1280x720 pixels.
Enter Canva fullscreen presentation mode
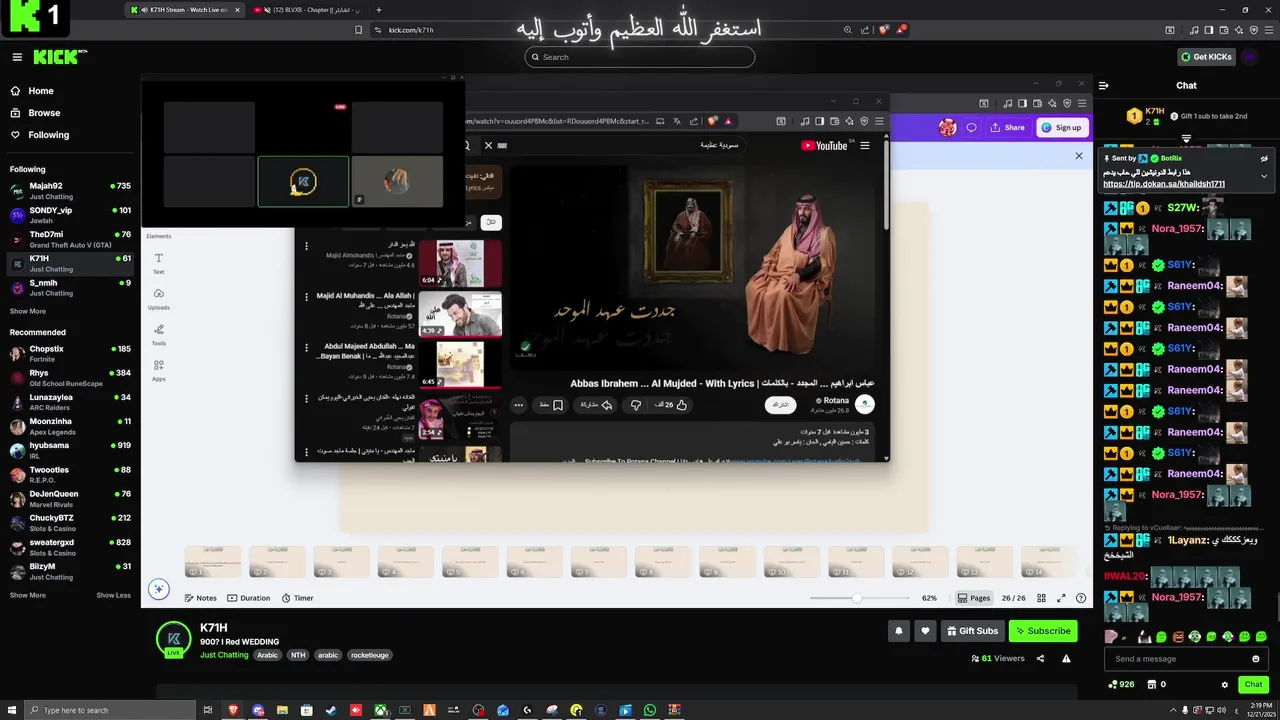[x=1061, y=598]
